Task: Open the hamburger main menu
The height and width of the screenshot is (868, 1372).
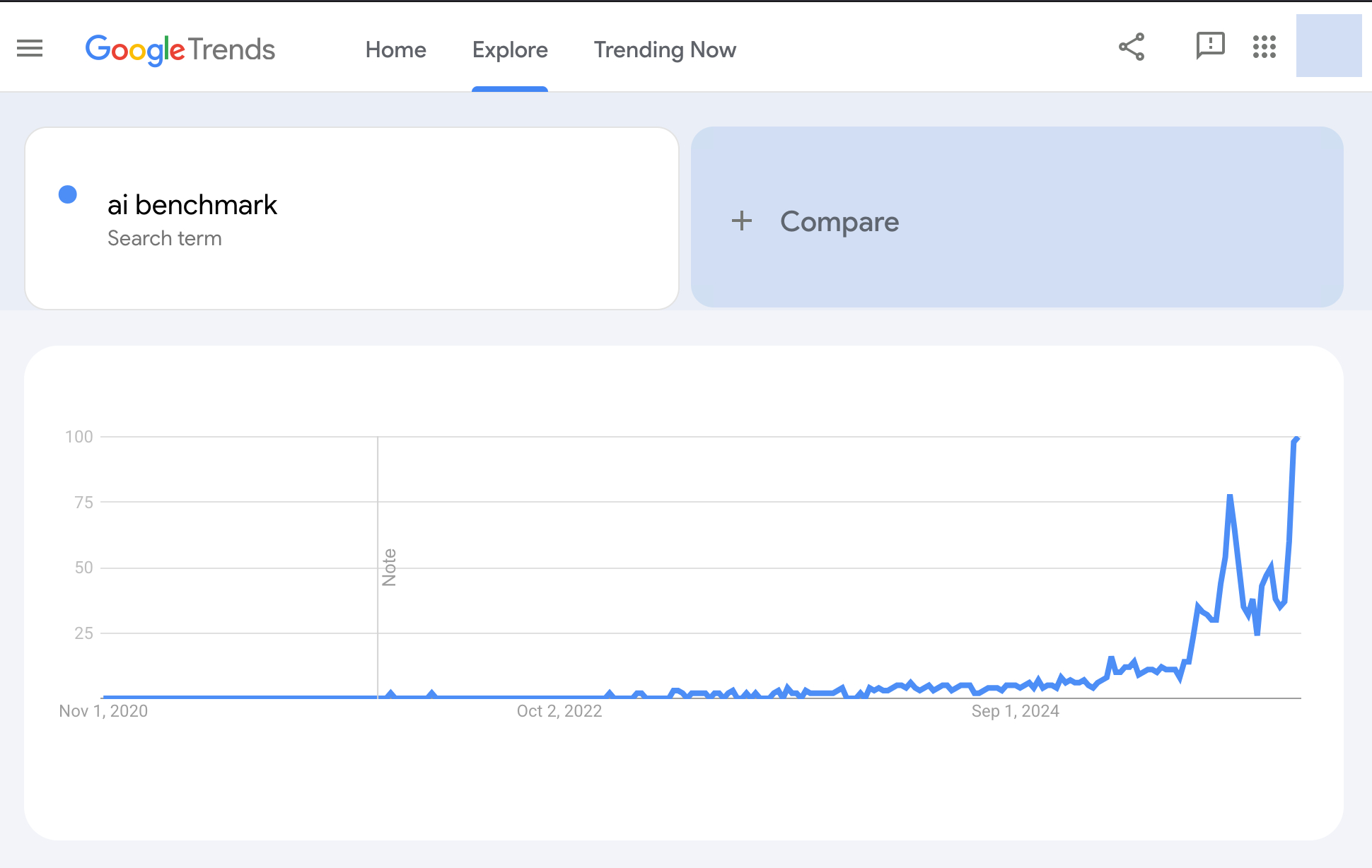Action: point(30,48)
